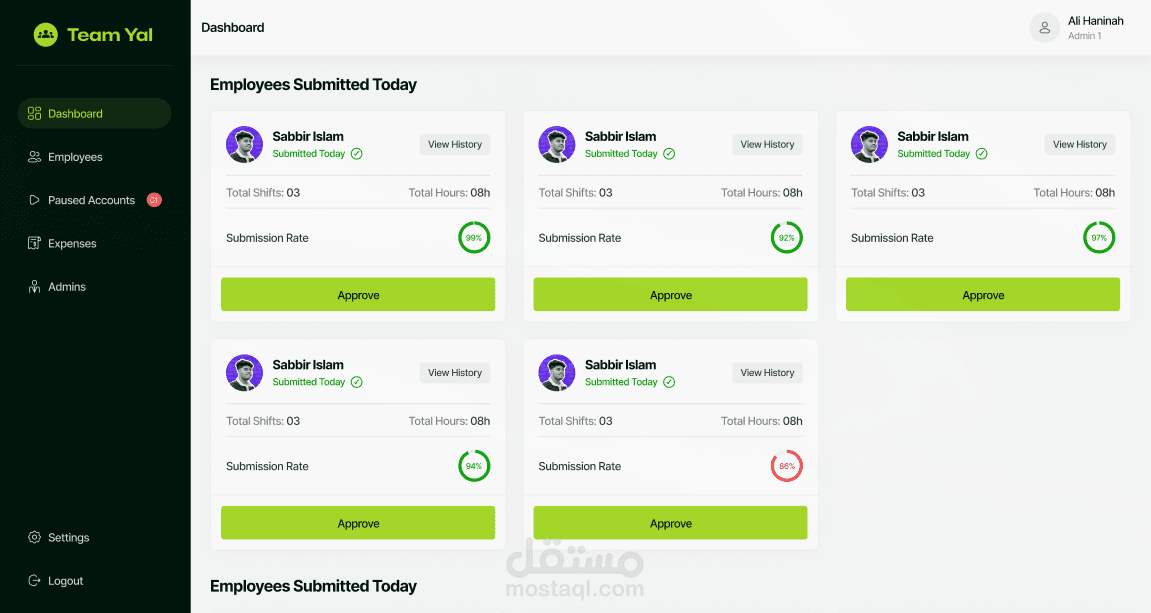The image size is (1151, 613).
Task: Click the Submitted Today checkmark in the 92% card
Action: tap(669, 153)
